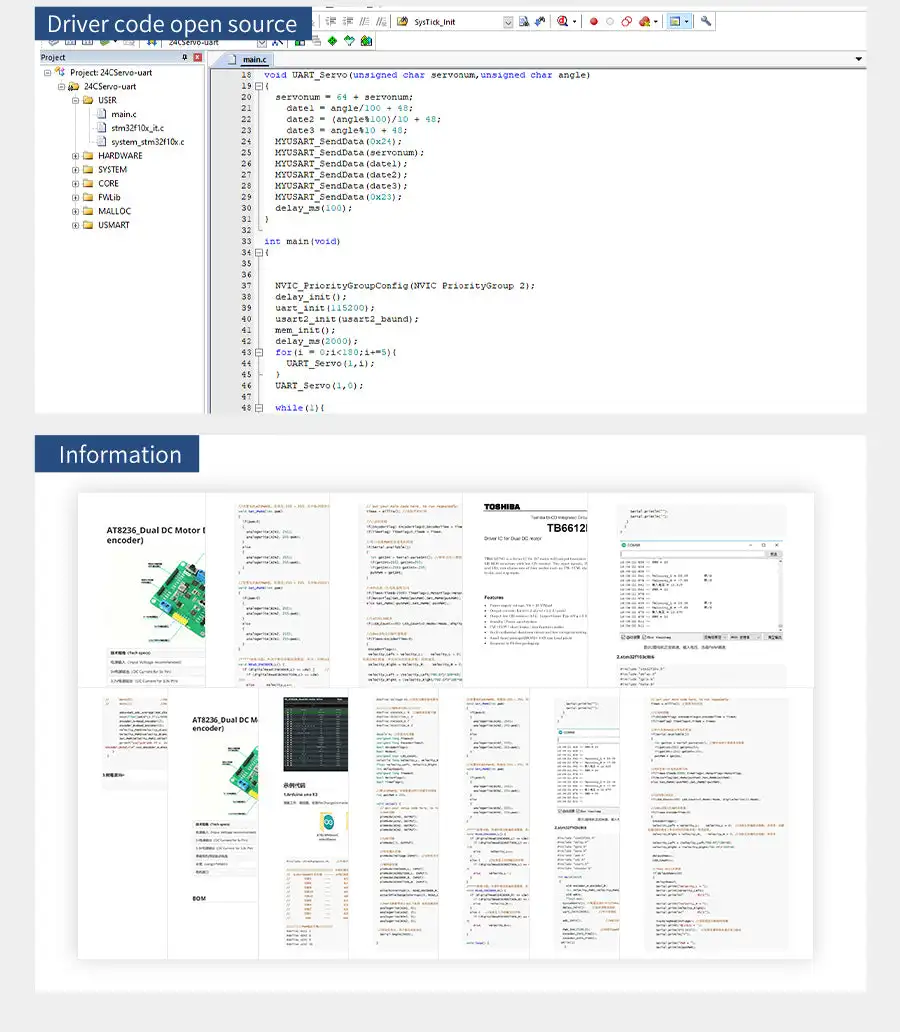Viewport: 900px width, 1032px height.
Task: Open the 24CServo-uart target dropdown
Action: click(262, 42)
